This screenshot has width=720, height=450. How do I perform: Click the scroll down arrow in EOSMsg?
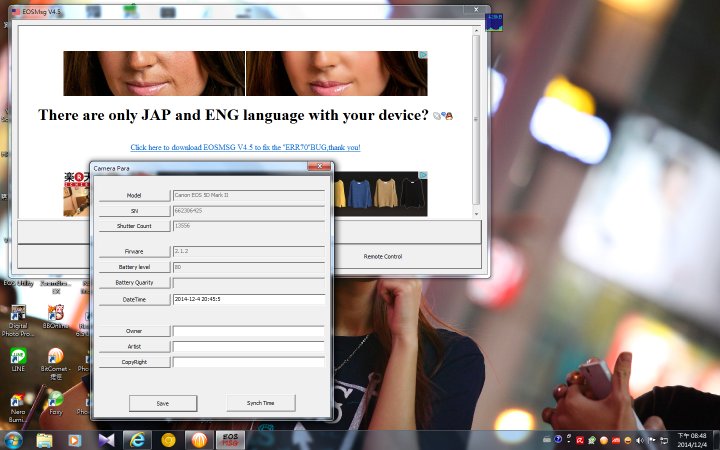476,214
